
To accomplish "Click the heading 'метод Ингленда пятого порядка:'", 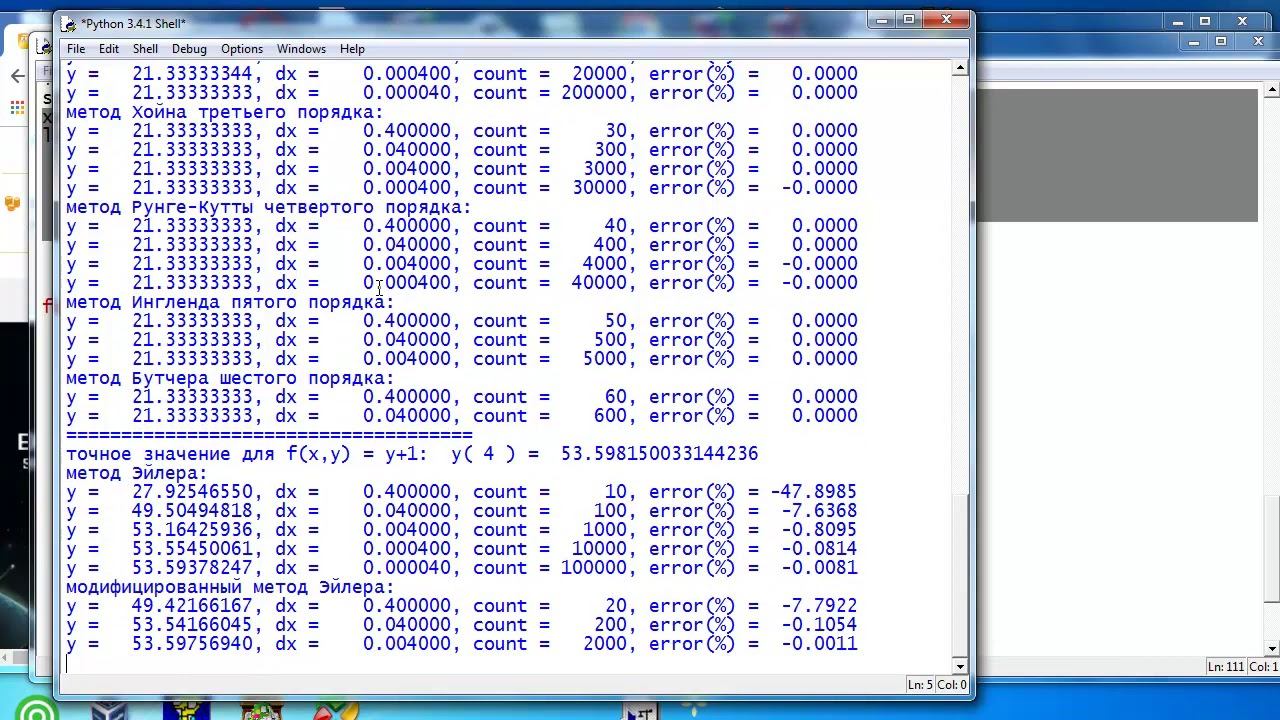I will click(230, 302).
